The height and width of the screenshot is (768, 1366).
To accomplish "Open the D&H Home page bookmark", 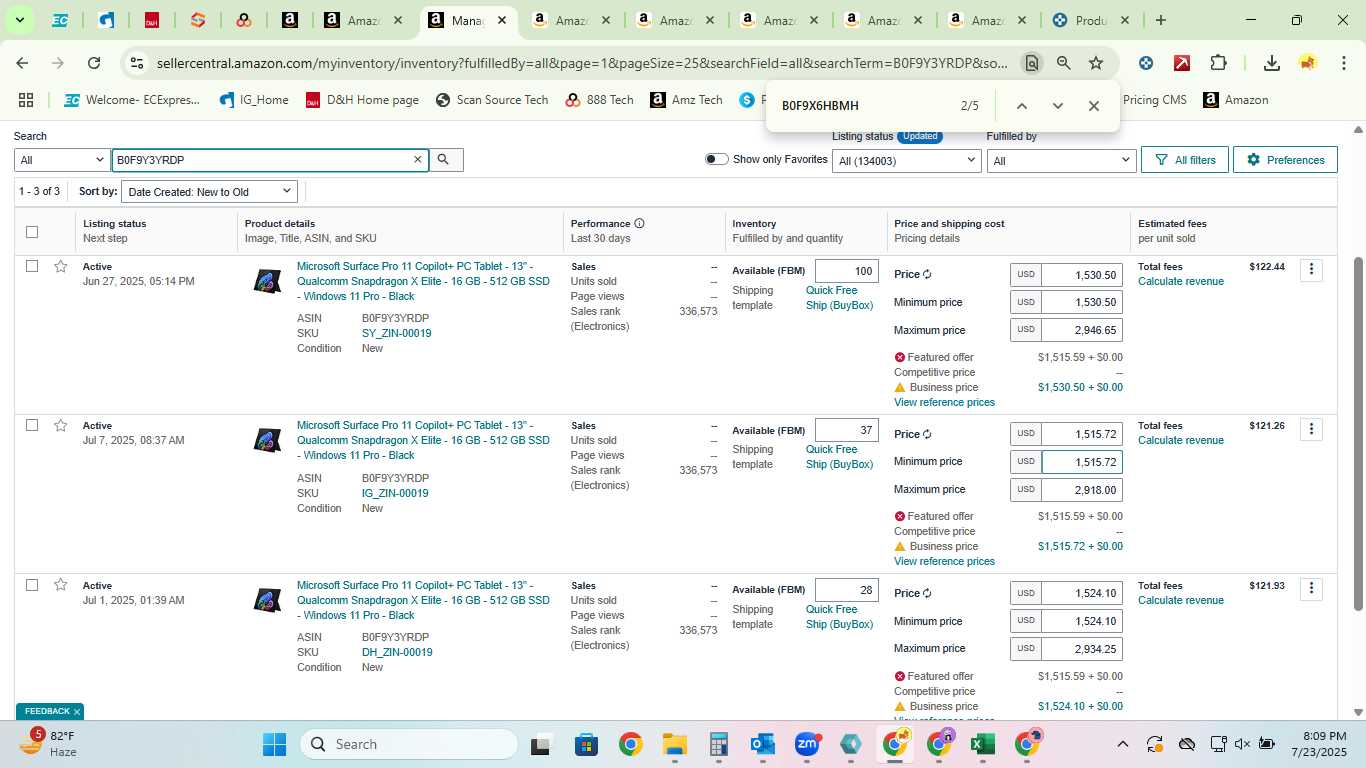I will (x=362, y=100).
